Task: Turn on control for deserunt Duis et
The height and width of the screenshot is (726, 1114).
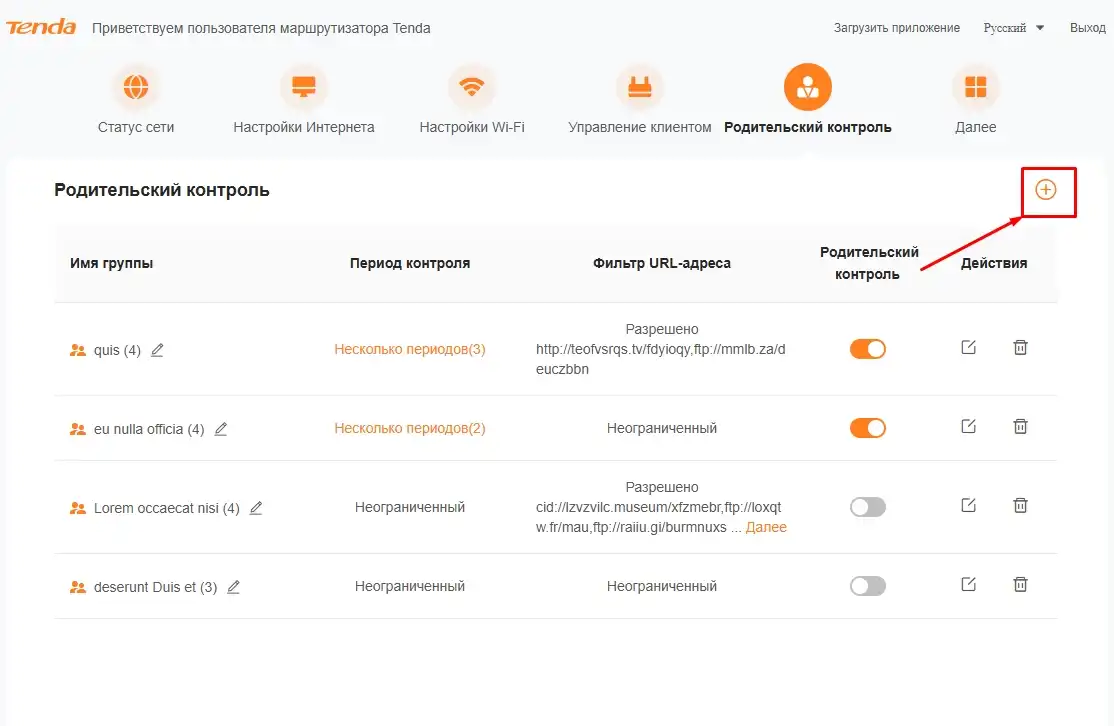Action: pyautogui.click(x=867, y=585)
